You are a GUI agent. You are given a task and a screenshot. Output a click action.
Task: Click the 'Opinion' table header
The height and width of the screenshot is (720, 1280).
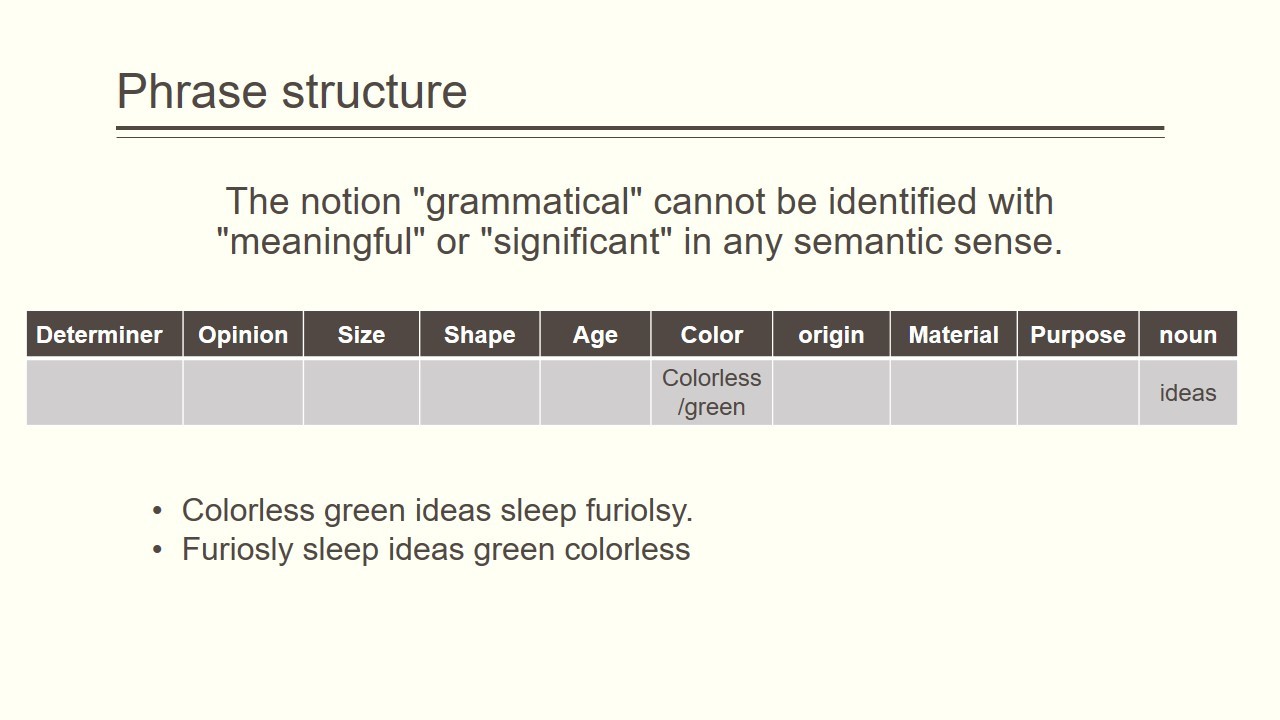coord(243,334)
